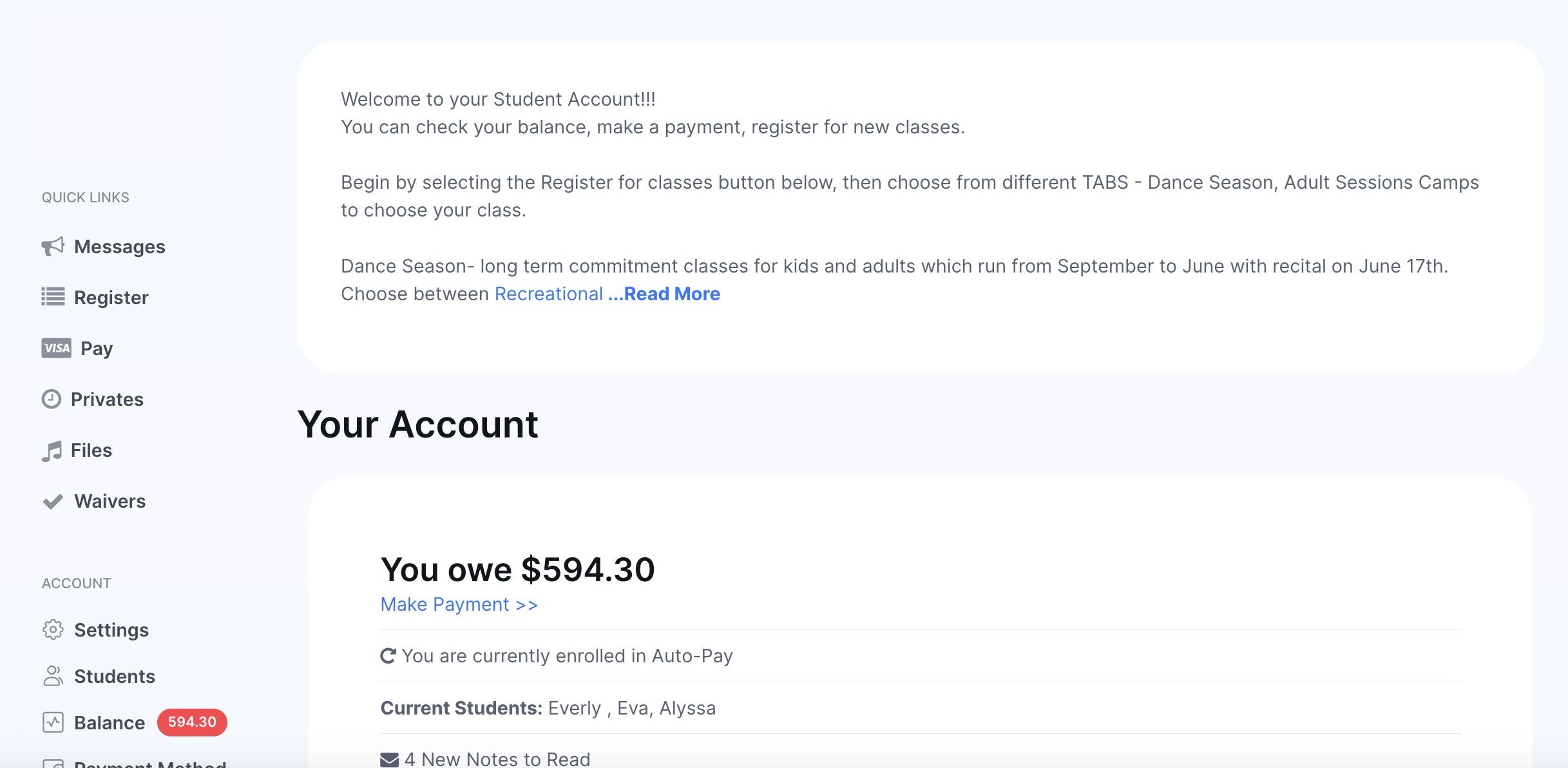Click the megaphone Messages icon
The image size is (1568, 768).
53,246
